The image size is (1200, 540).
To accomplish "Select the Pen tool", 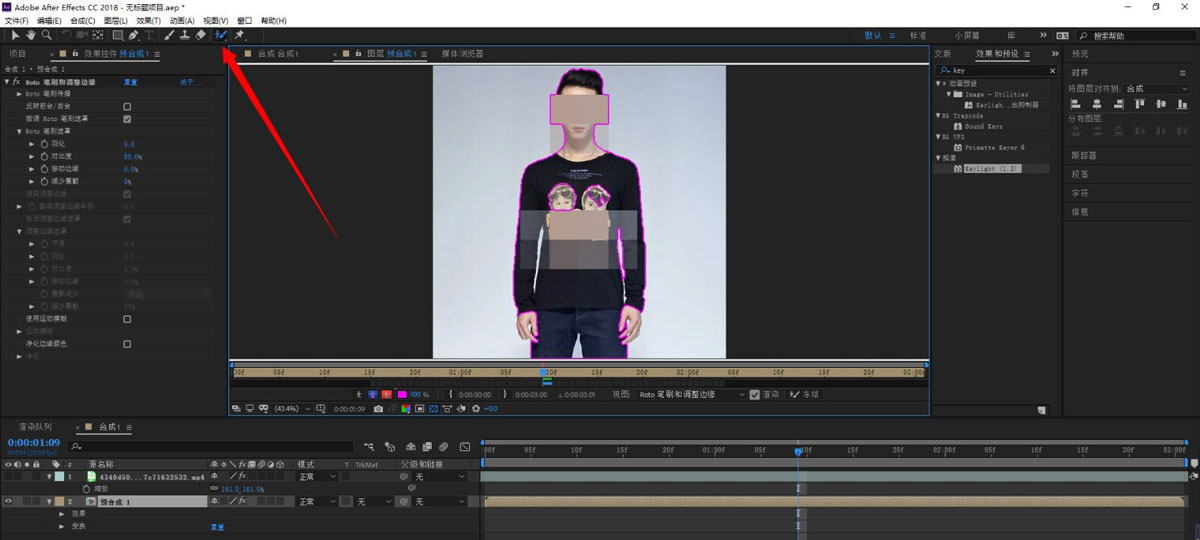I will point(133,35).
